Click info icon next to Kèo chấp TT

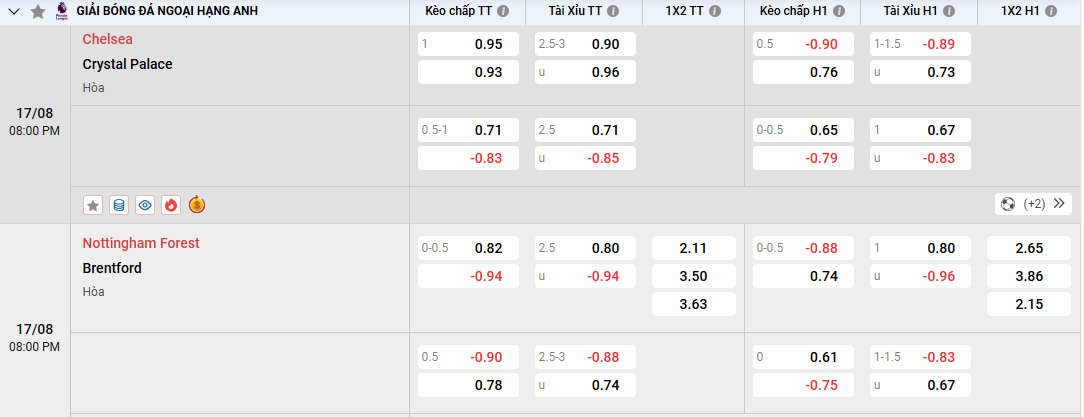pos(503,12)
